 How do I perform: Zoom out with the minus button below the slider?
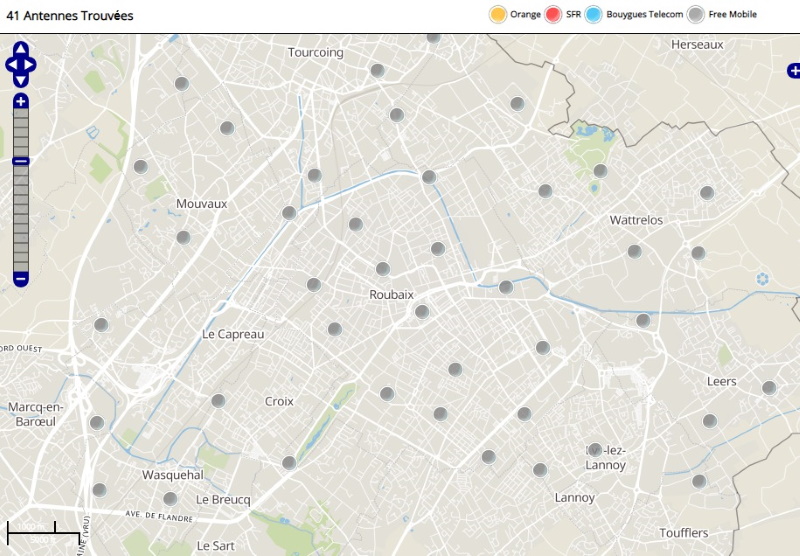(21, 278)
